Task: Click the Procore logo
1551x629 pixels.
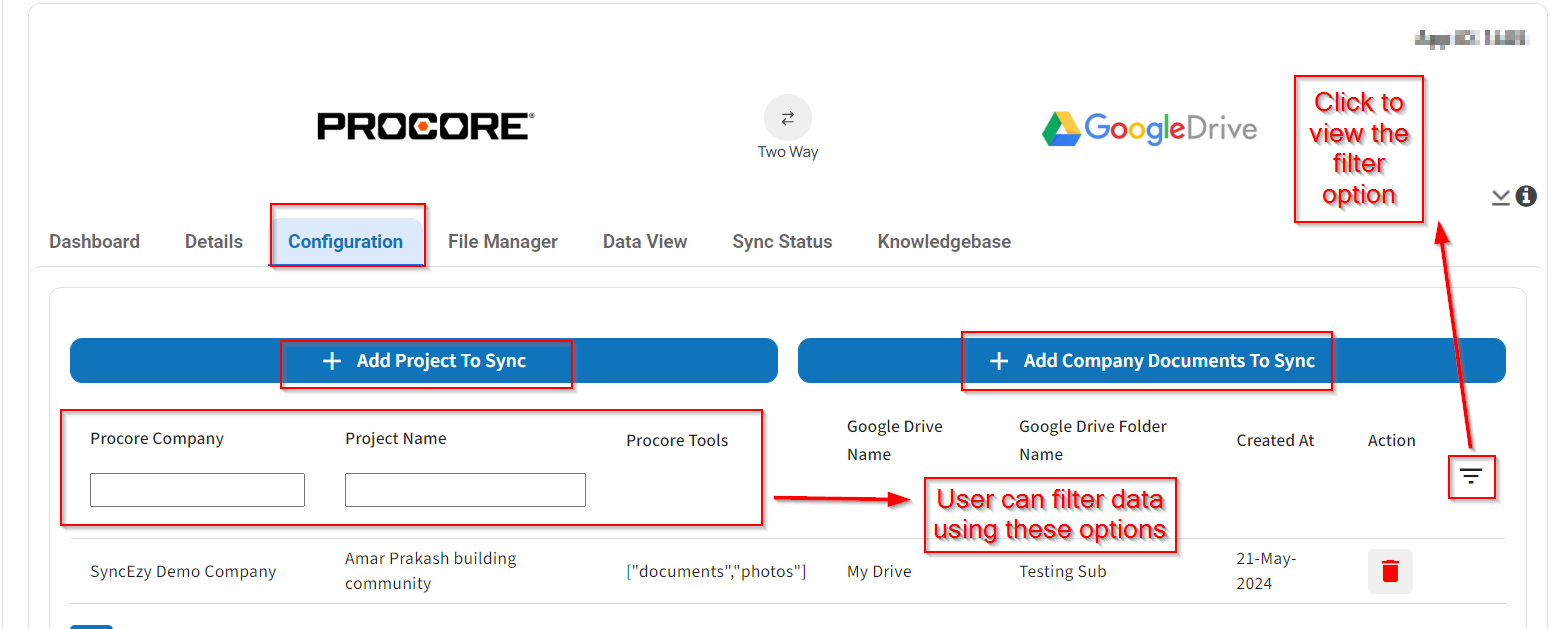Action: [x=426, y=126]
